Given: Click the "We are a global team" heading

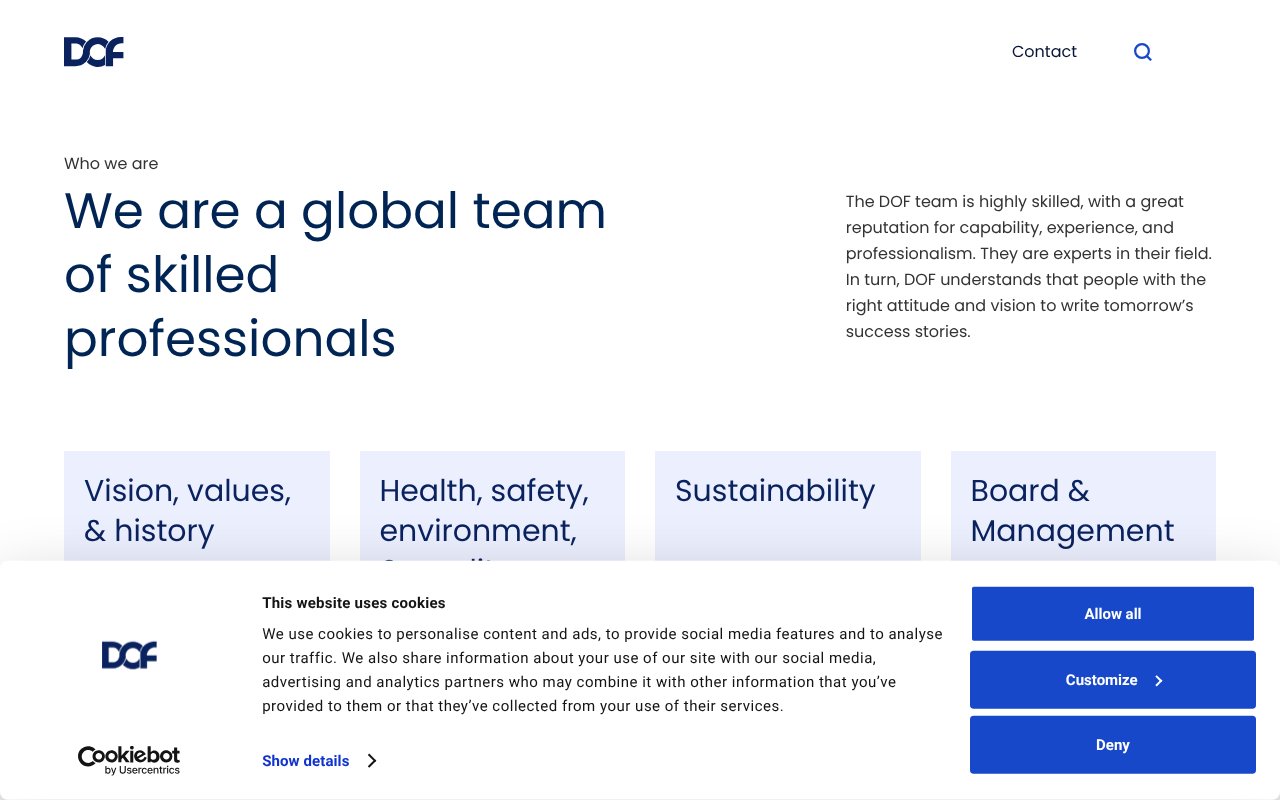Looking at the screenshot, I should (335, 275).
